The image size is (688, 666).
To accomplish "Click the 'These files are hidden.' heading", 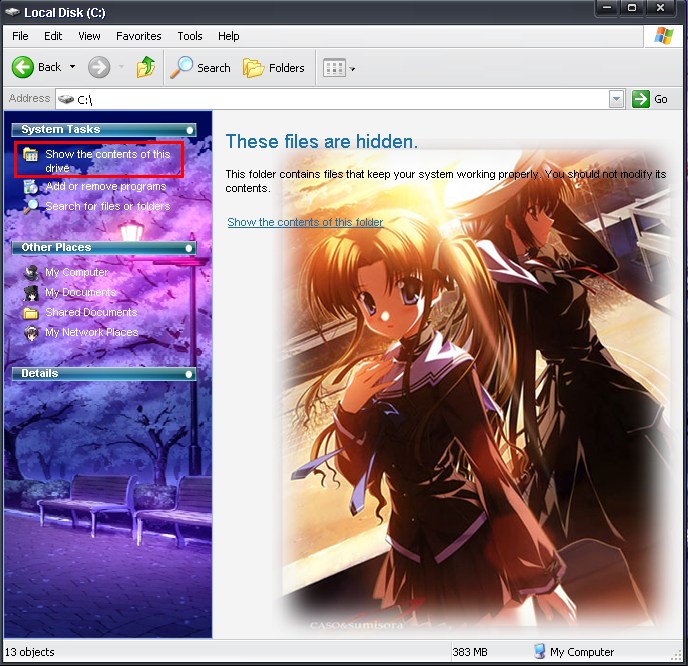I will coord(322,142).
